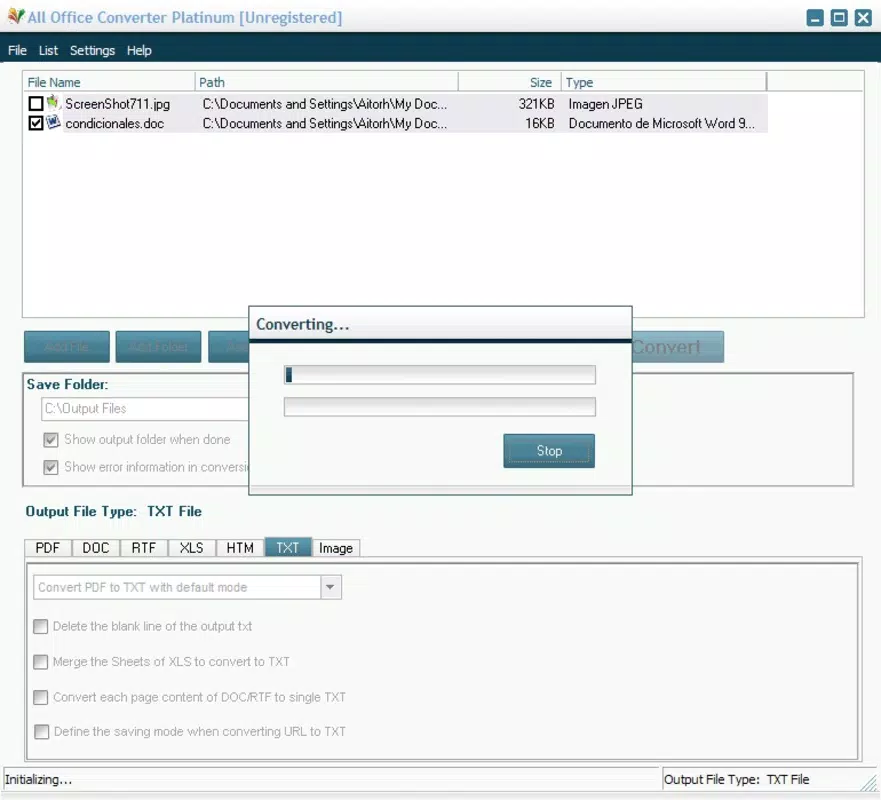Click the window resize grip in corner

[870, 783]
